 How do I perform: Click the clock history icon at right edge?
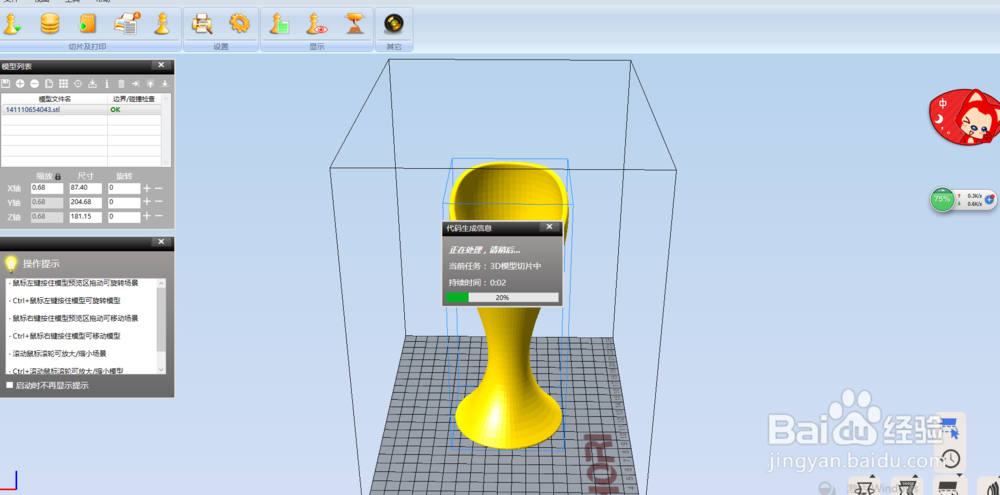coord(951,459)
